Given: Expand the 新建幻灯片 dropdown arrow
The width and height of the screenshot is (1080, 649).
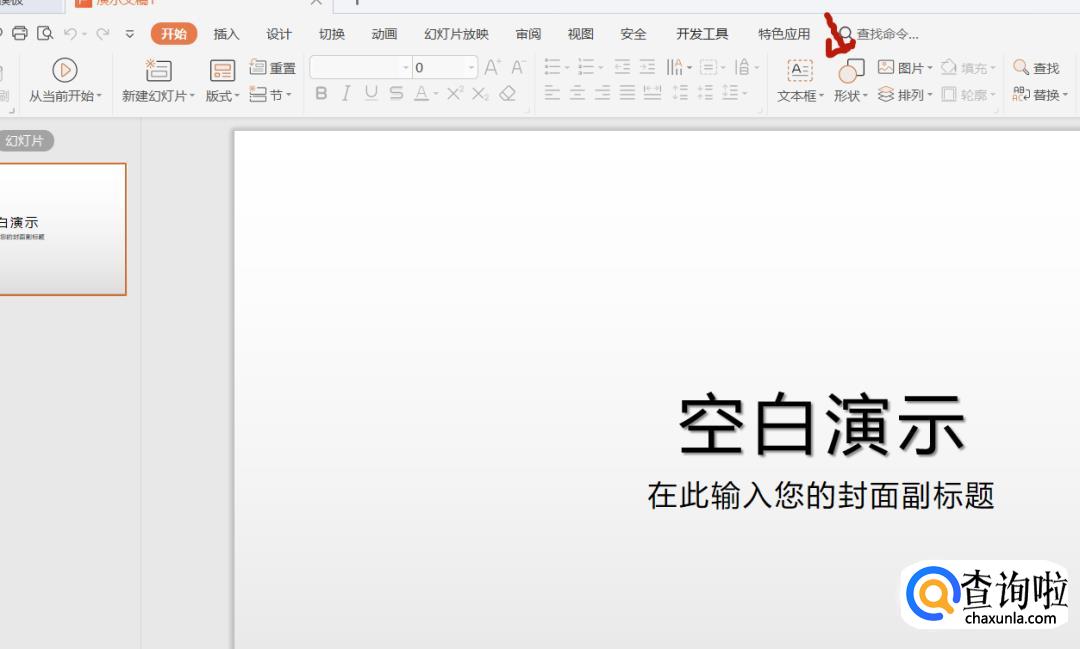Looking at the screenshot, I should pos(192,96).
